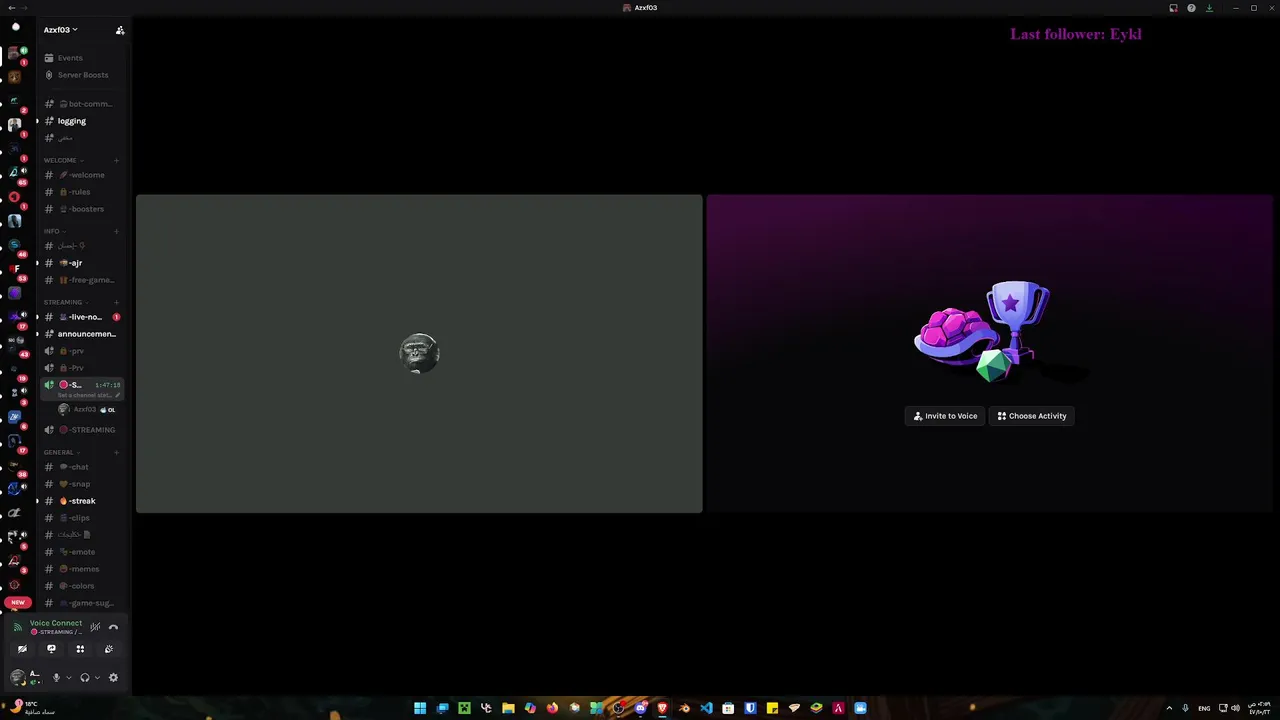Click the user avatar in bottom panel
Viewport: 1280px width, 720px height.
pos(17,678)
